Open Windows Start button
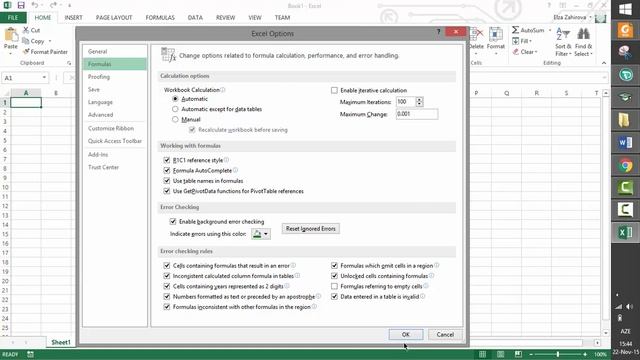 point(625,9)
